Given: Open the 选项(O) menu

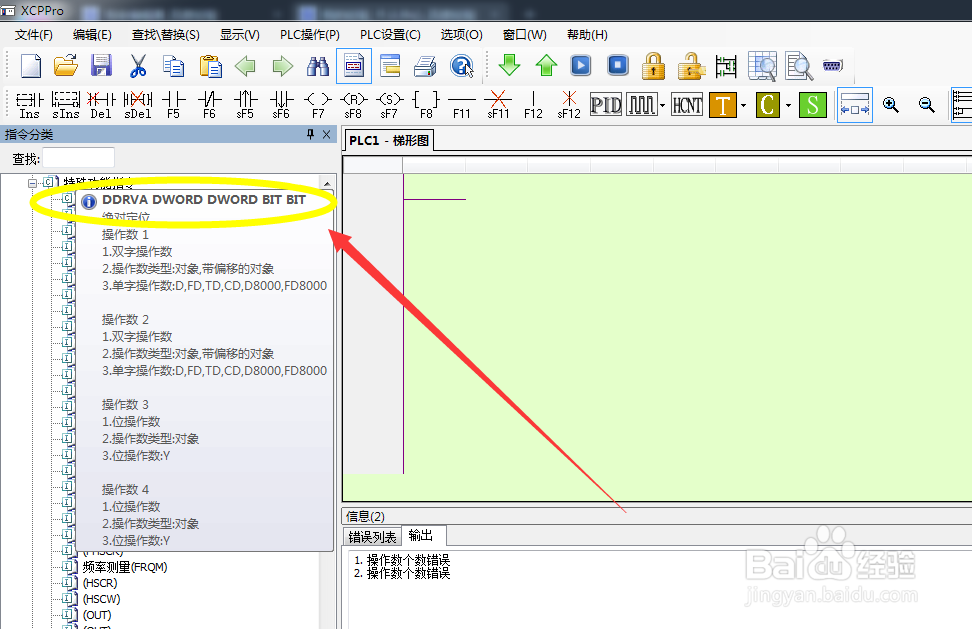Looking at the screenshot, I should coord(461,35).
